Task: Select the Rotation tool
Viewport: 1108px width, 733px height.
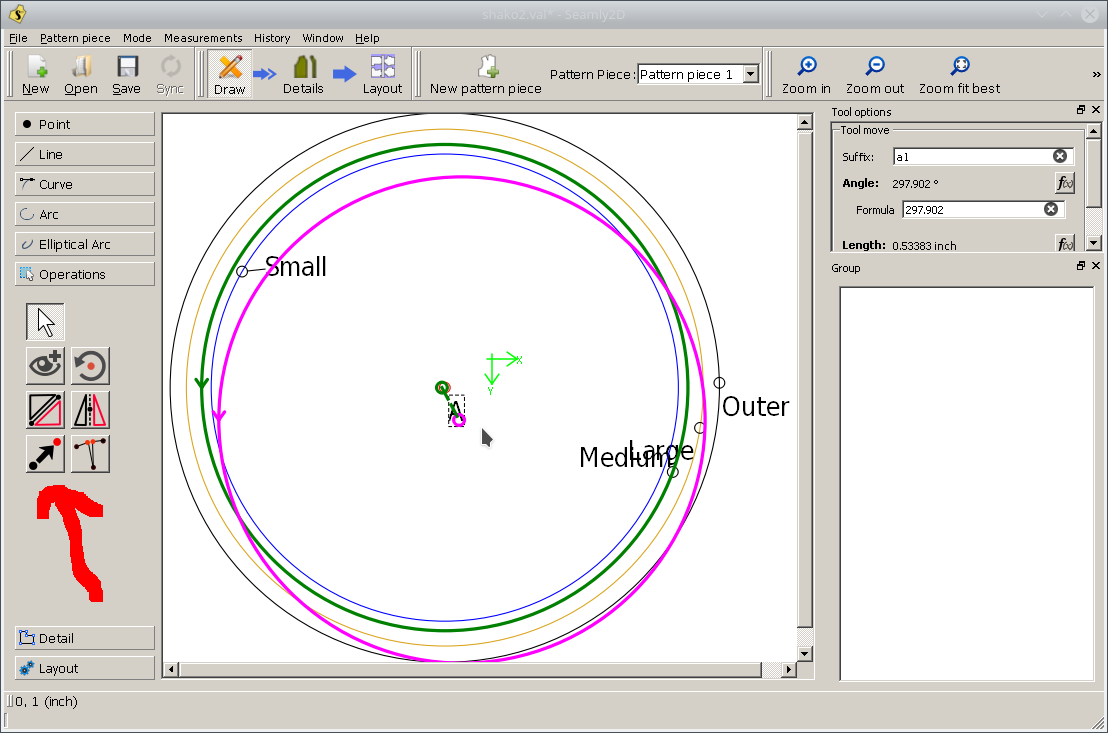Action: (90, 366)
